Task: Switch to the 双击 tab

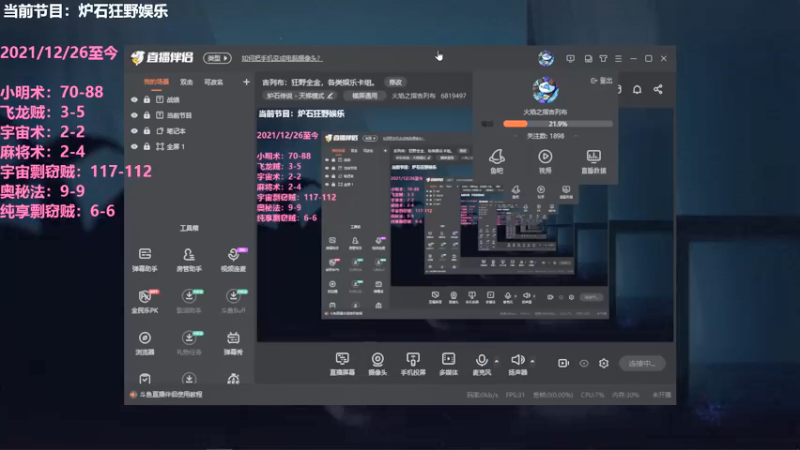Action: [186, 82]
